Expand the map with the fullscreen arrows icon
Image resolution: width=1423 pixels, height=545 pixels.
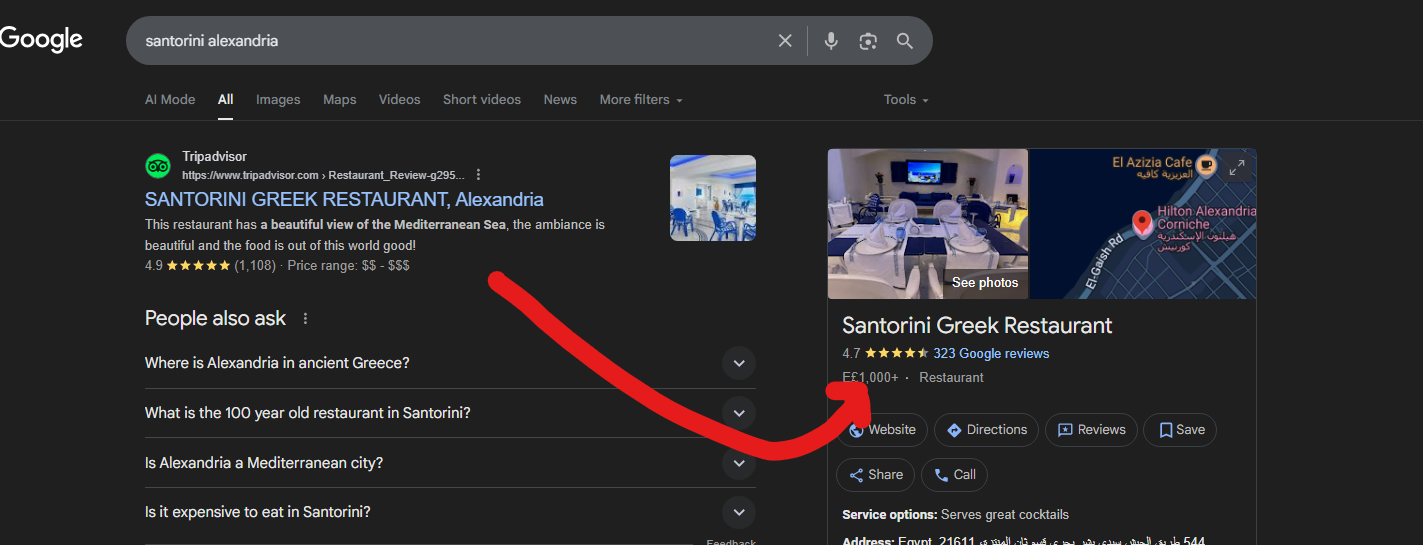tap(1237, 168)
